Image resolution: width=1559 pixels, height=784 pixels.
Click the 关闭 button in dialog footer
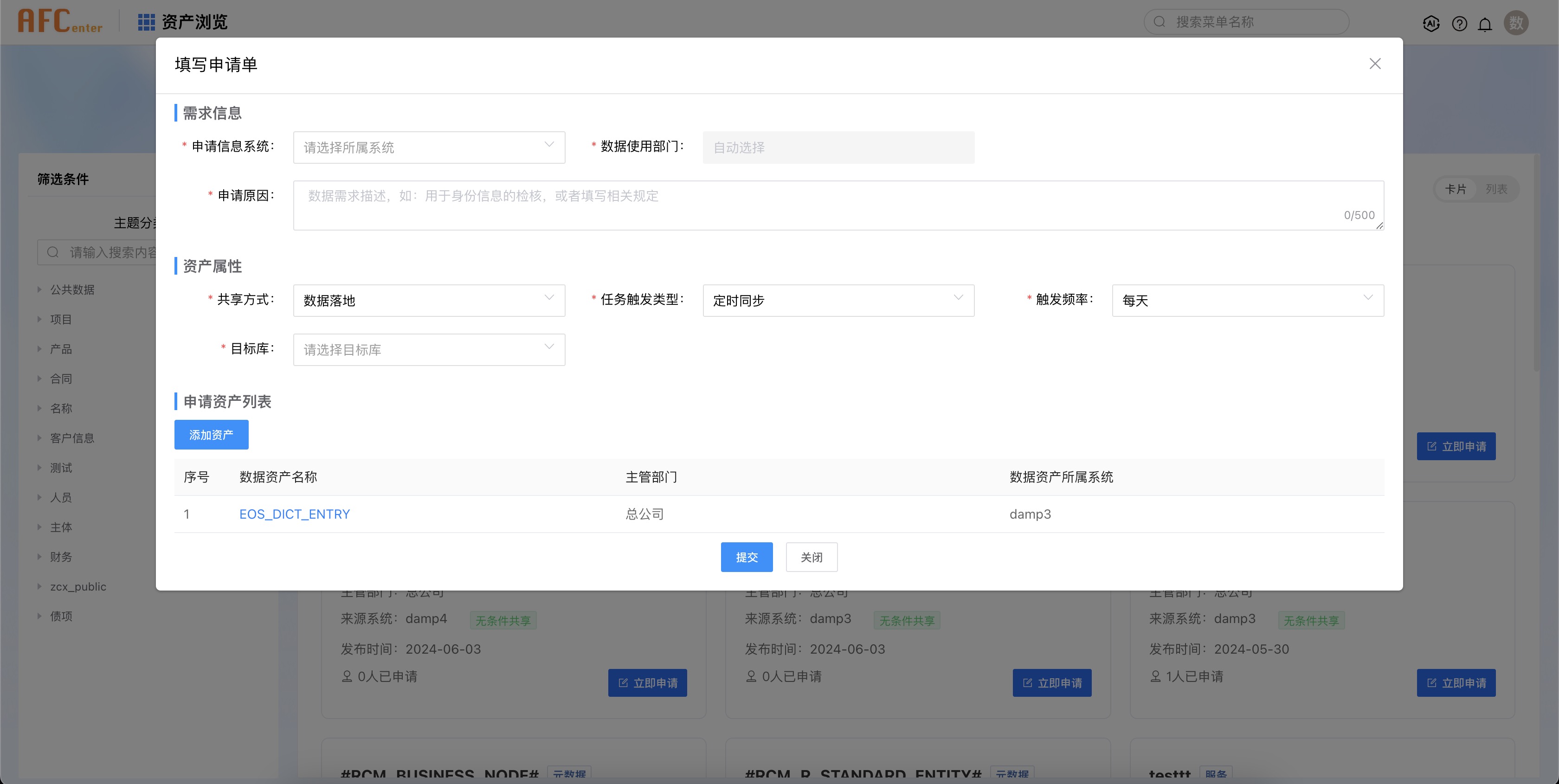tap(812, 557)
